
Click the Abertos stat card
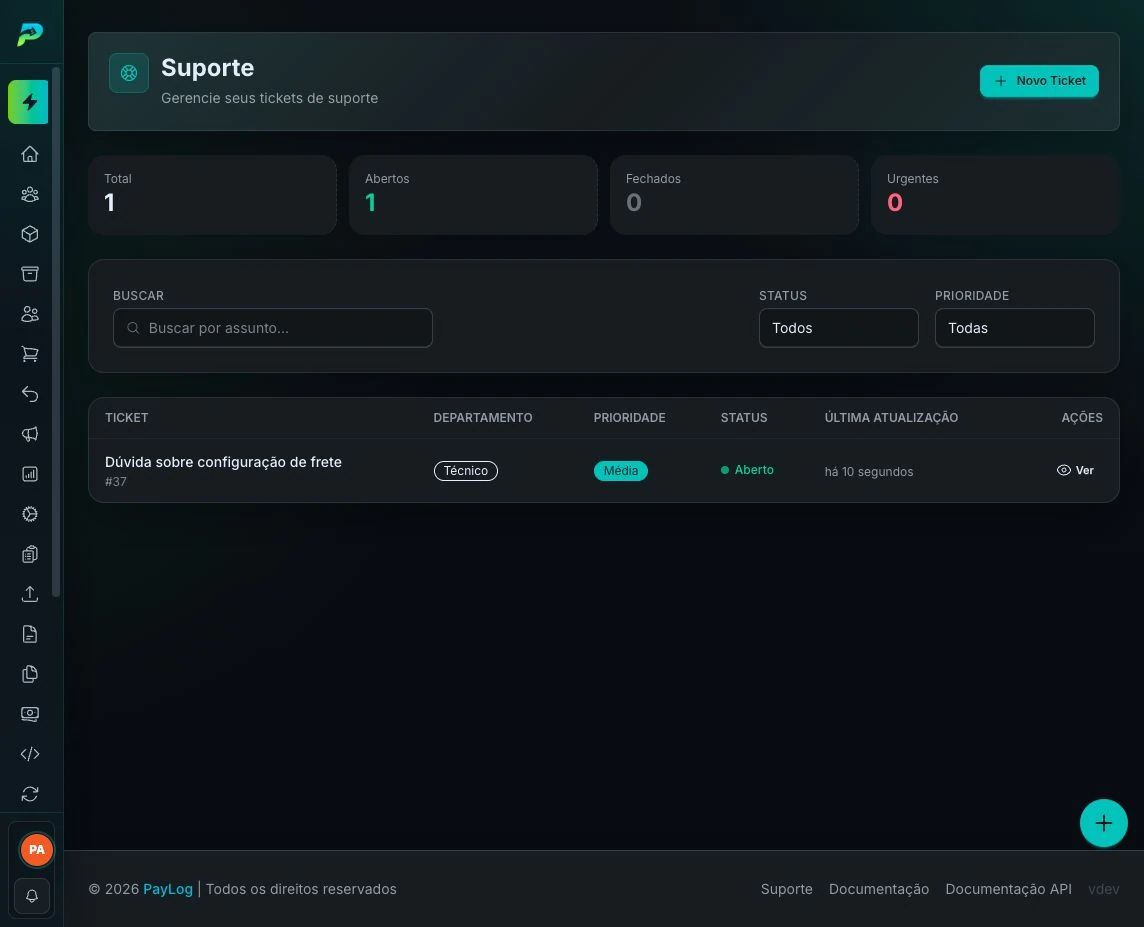(x=474, y=195)
